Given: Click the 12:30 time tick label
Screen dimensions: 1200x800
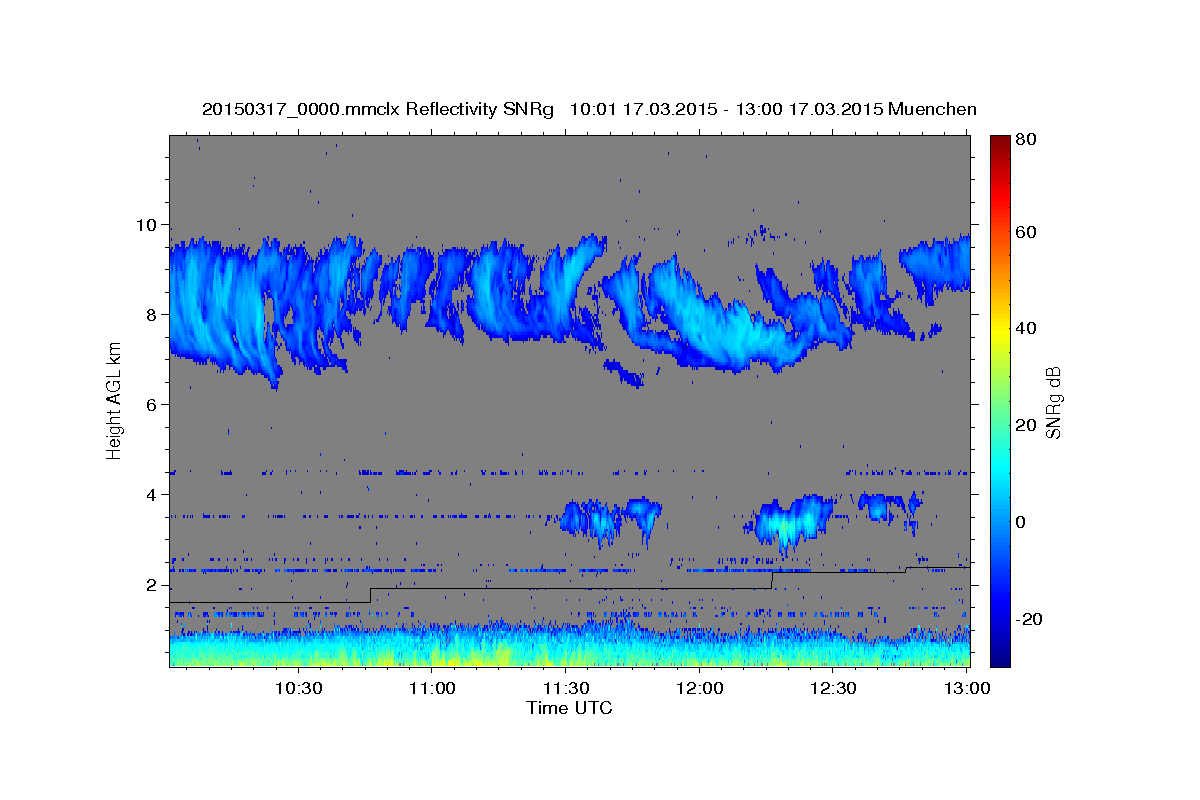Looking at the screenshot, I should pos(833,688).
